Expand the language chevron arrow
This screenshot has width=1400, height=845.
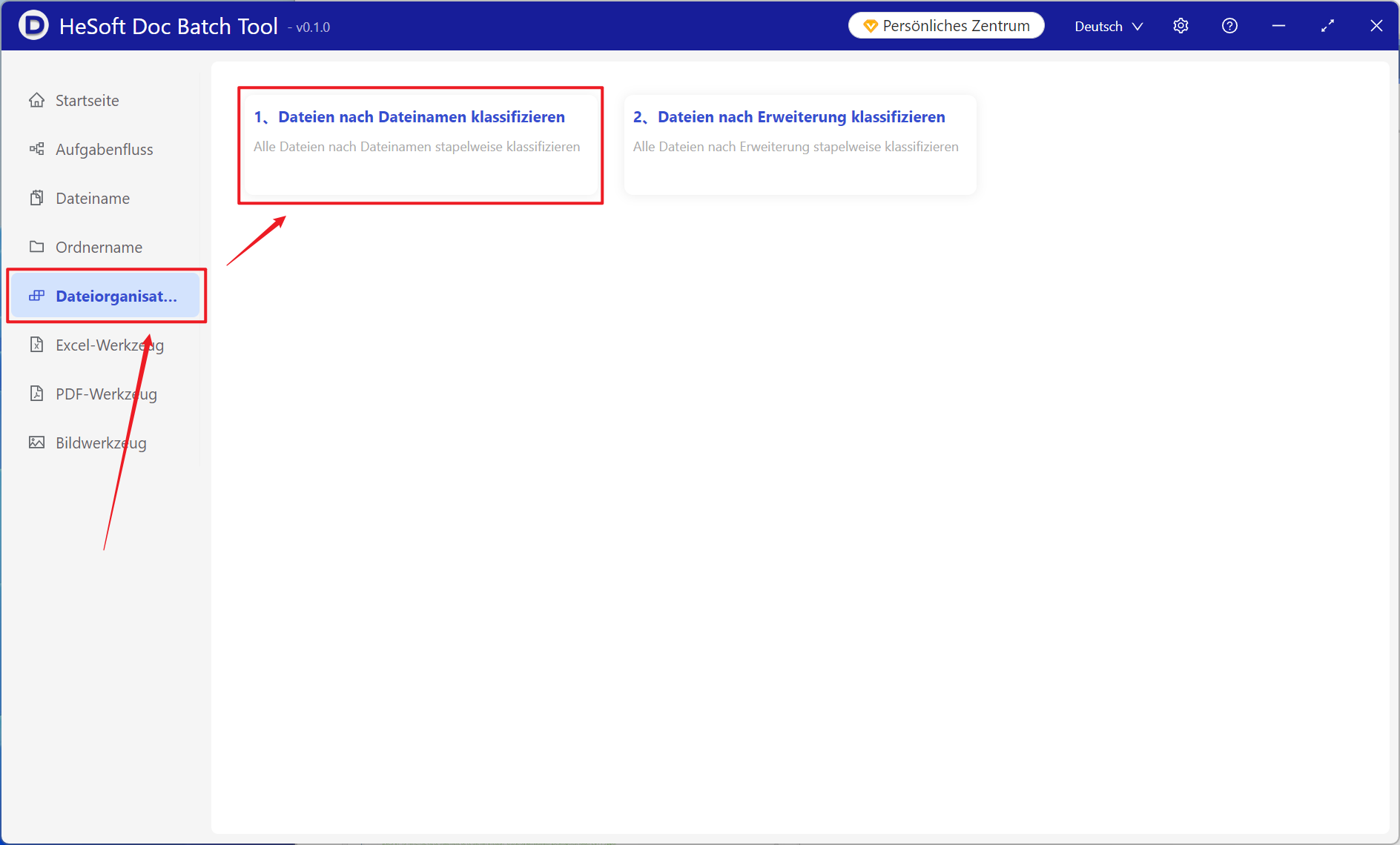tap(1137, 27)
